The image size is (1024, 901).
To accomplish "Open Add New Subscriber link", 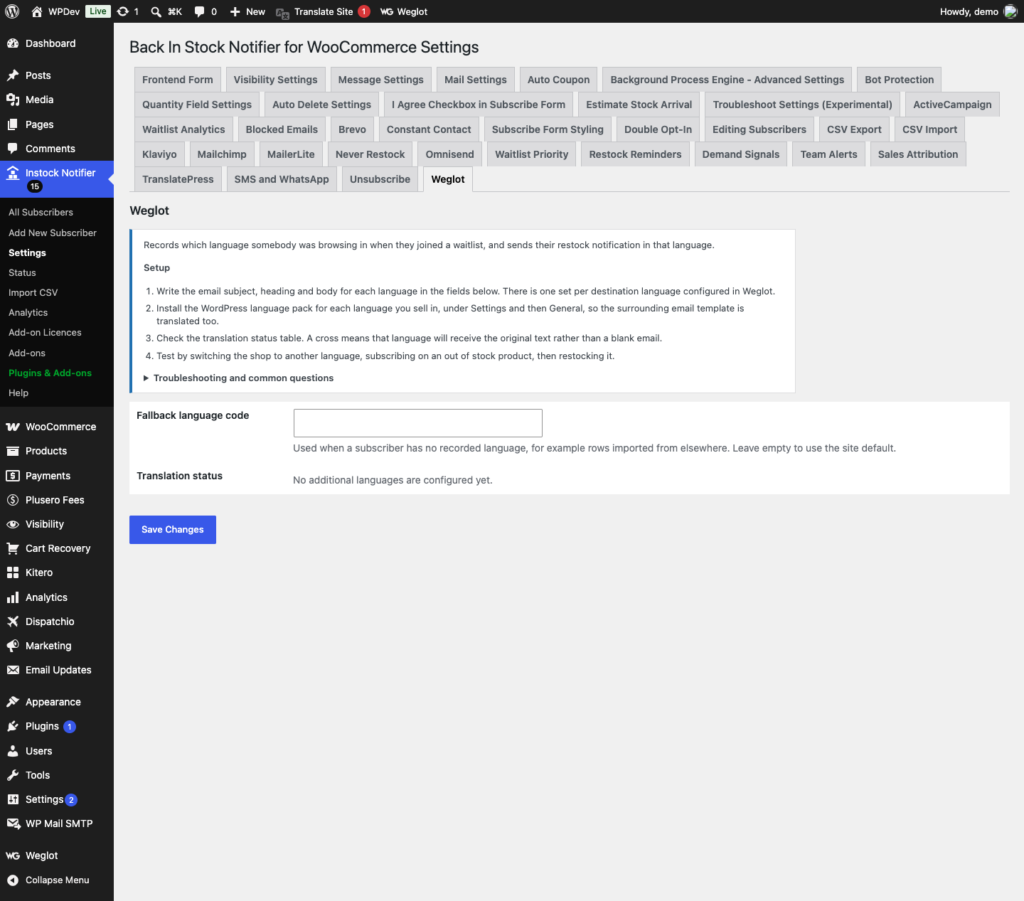I will click(52, 232).
